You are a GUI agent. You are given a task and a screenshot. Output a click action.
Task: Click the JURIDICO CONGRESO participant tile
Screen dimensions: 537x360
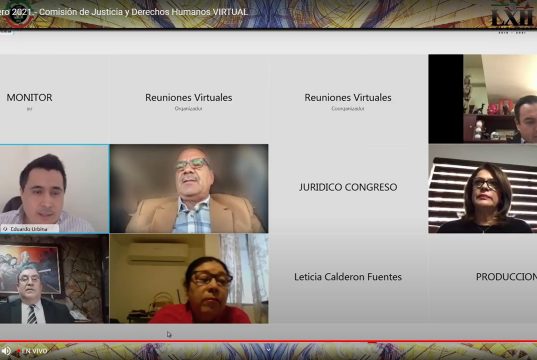click(x=348, y=189)
